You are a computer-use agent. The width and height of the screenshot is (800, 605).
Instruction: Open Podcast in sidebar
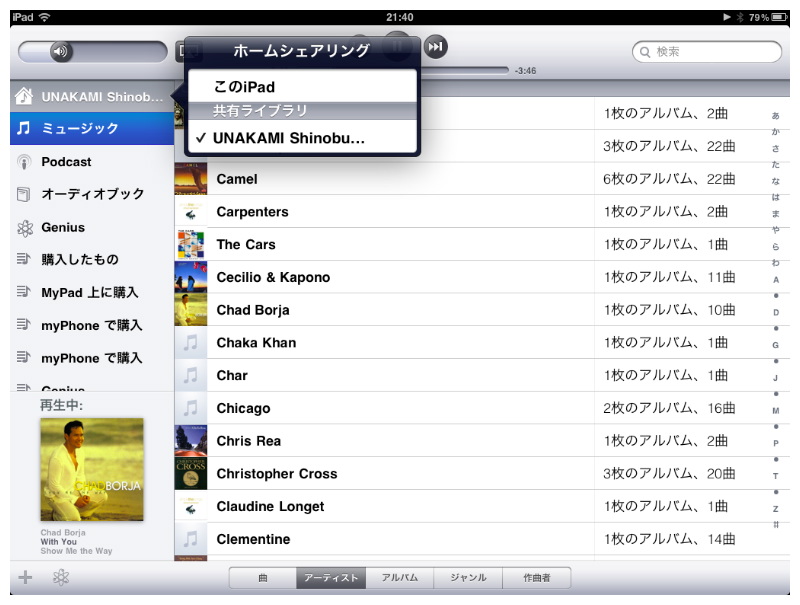(x=92, y=162)
